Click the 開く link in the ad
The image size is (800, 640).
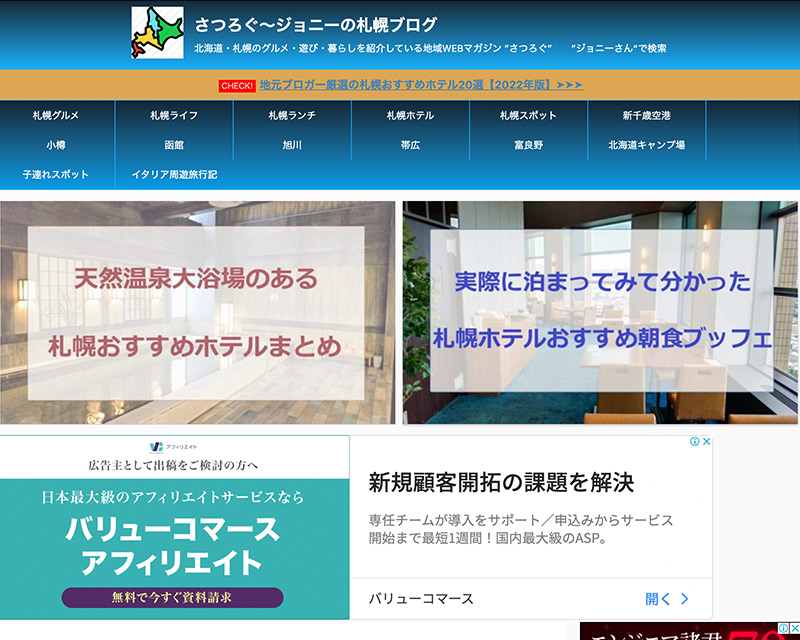coord(657,599)
